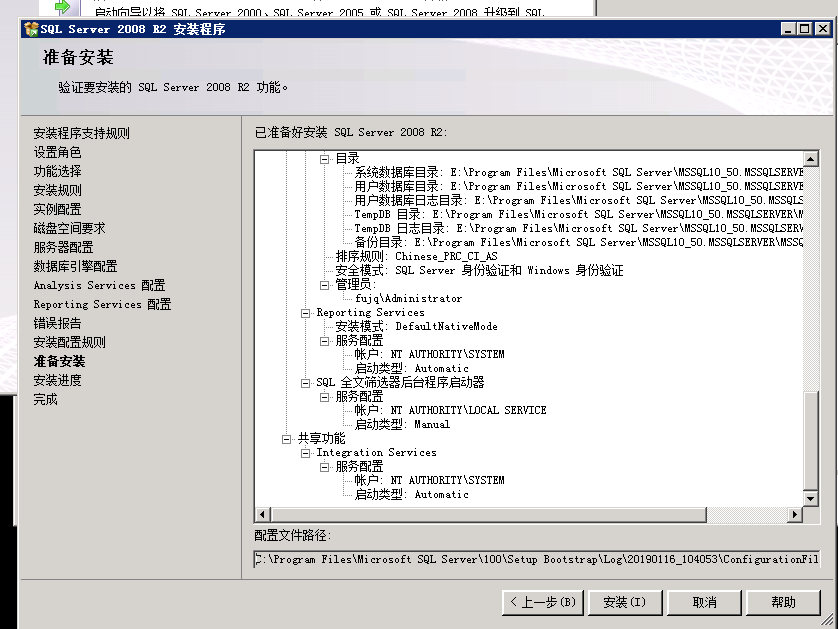This screenshot has width=838, height=629.
Task: Click the SQL Server setup title bar icon
Action: click(32, 29)
